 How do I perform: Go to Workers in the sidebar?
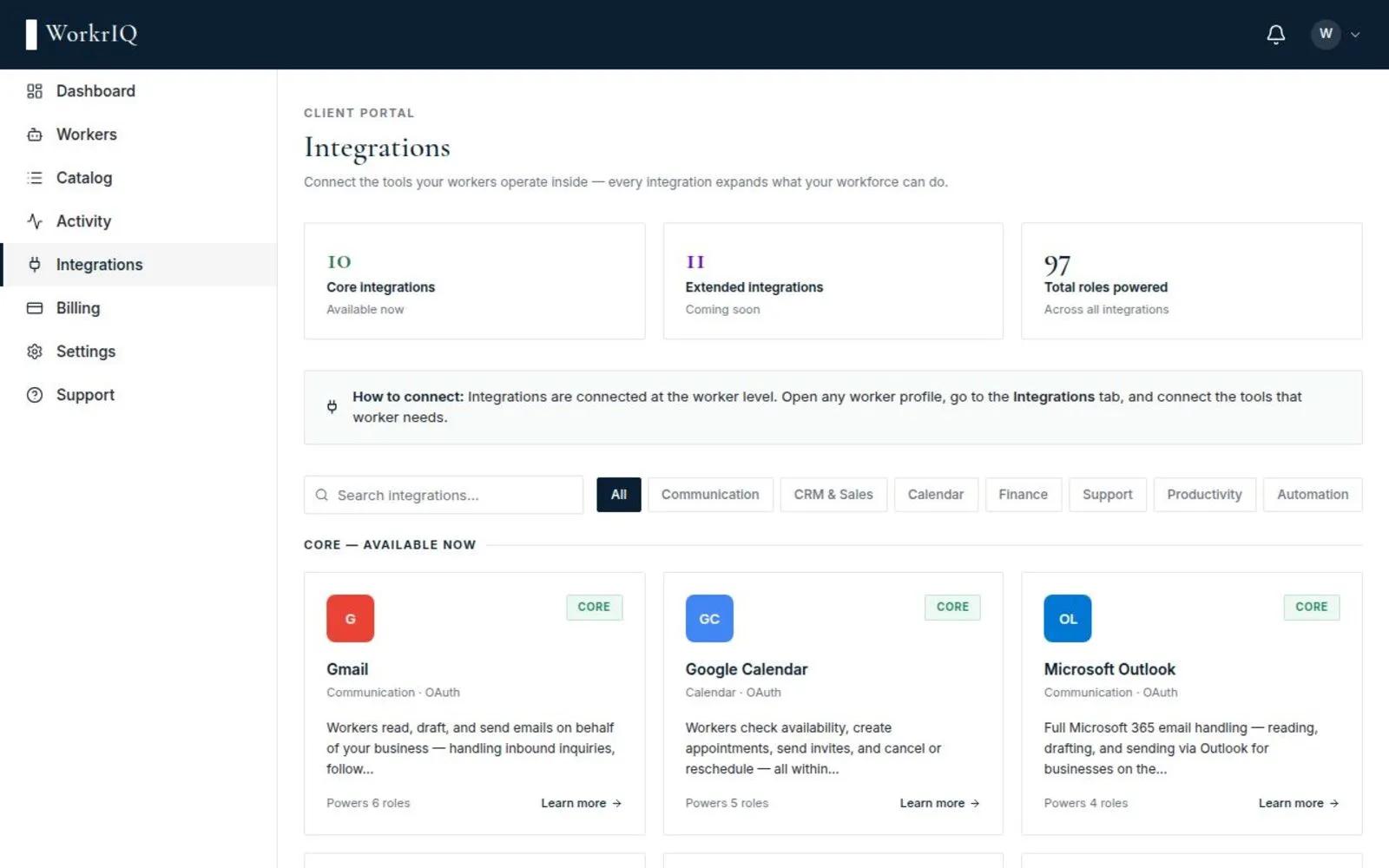(x=139, y=135)
